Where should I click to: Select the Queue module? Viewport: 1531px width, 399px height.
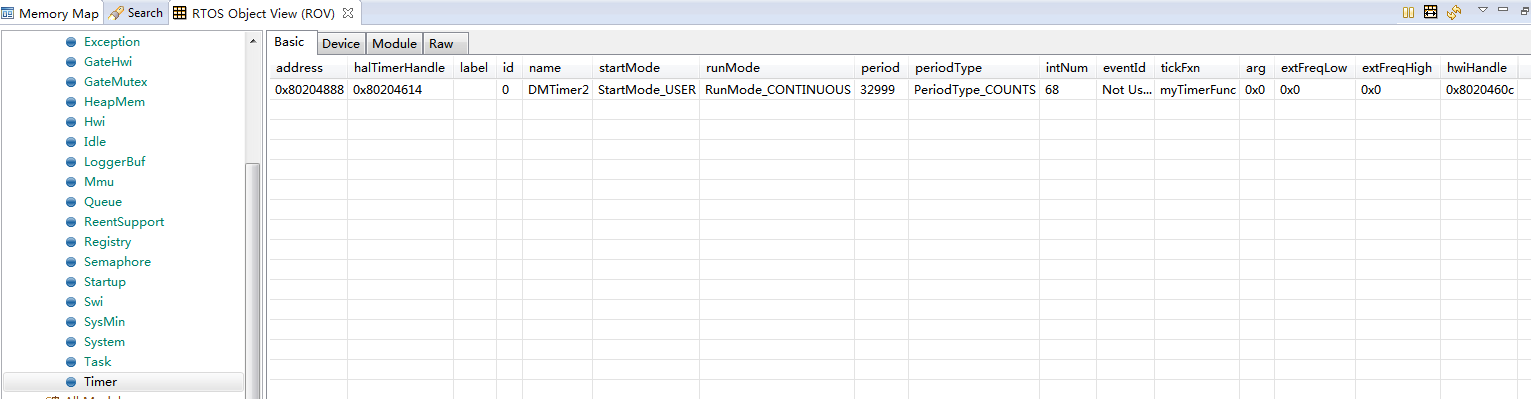(x=103, y=202)
